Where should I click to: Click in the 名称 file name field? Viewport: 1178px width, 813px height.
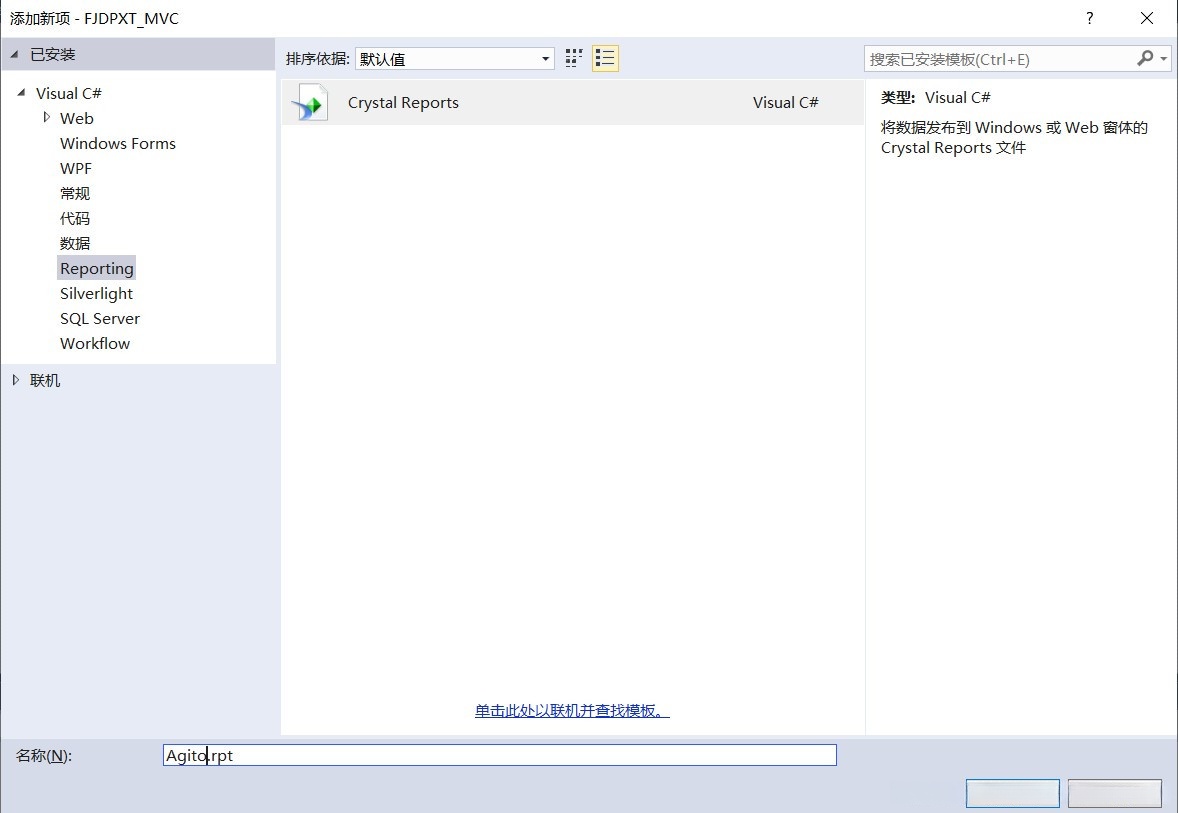tap(500, 755)
